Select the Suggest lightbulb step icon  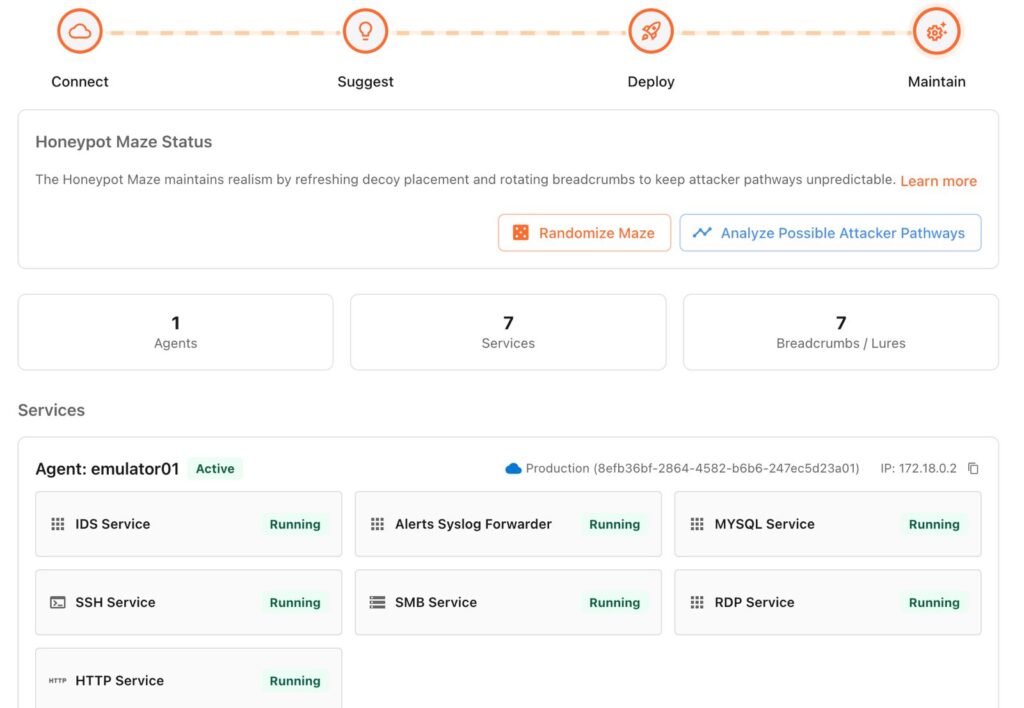click(x=365, y=32)
